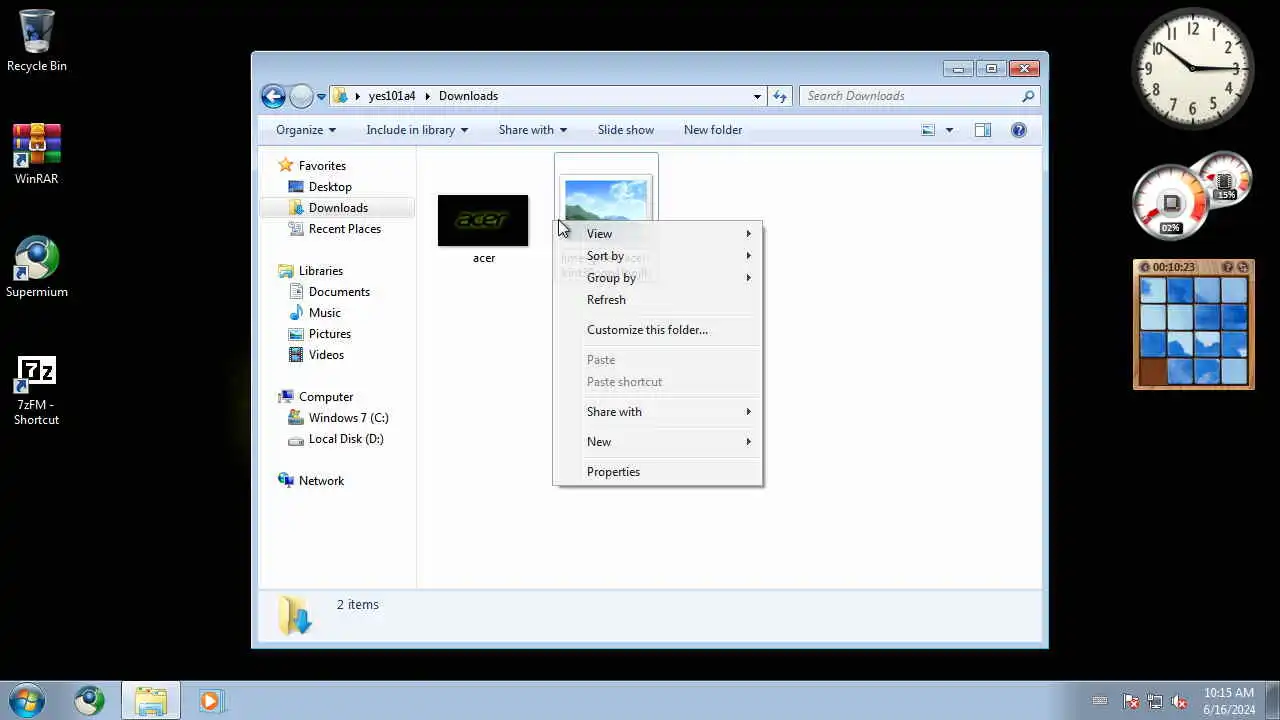Screen dimensions: 1280x720
Task: Select Downloads in the navigation pane
Action: pos(338,208)
